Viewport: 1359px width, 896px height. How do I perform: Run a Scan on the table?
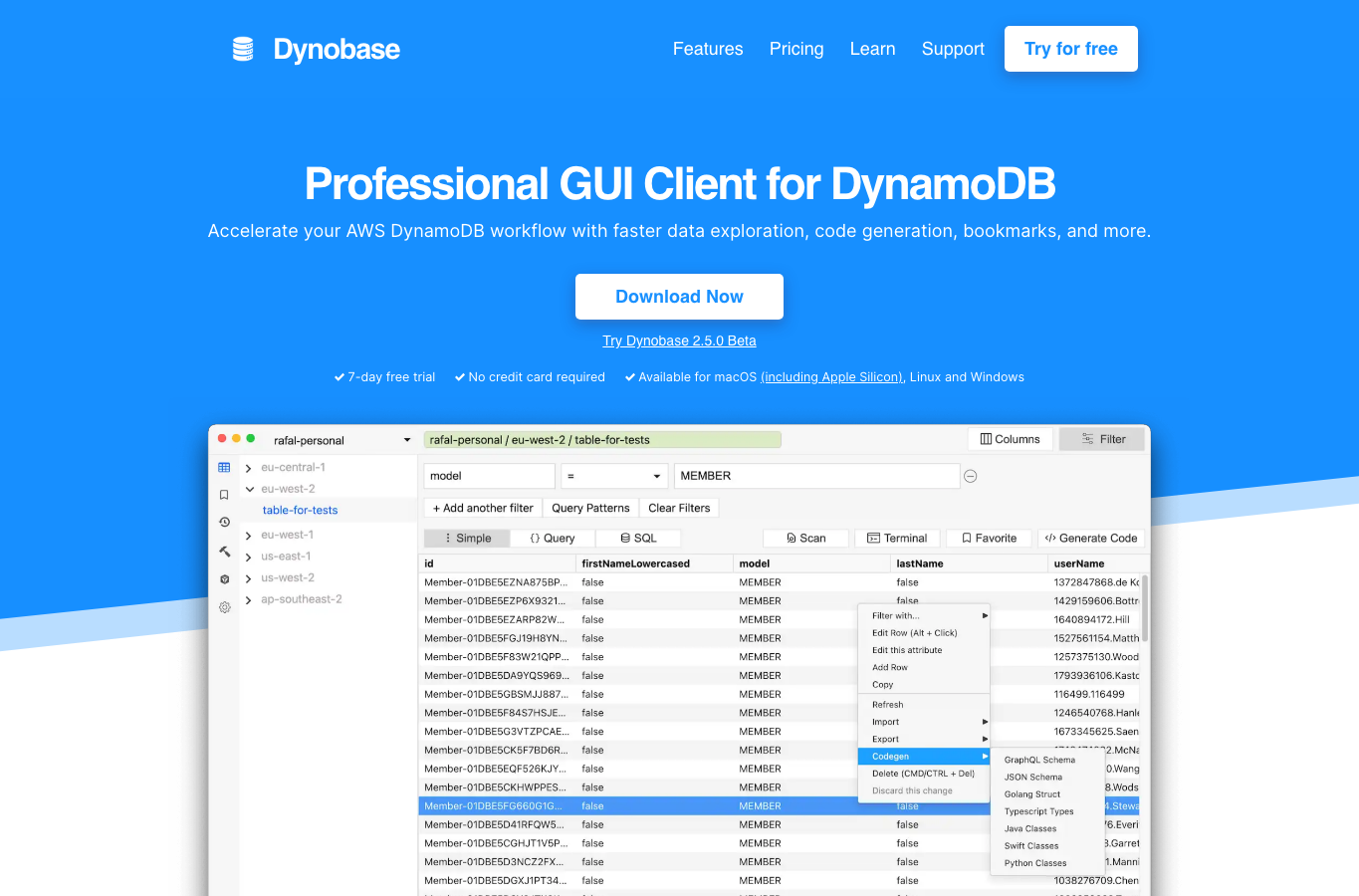click(x=805, y=538)
